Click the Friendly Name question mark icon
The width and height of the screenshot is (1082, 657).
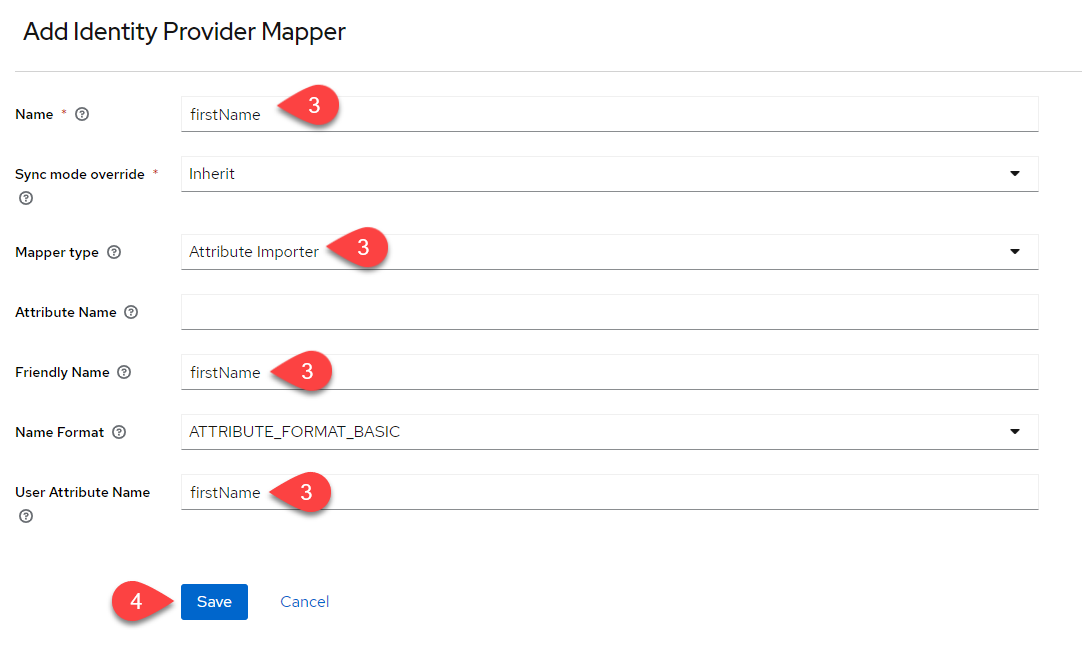(x=124, y=373)
